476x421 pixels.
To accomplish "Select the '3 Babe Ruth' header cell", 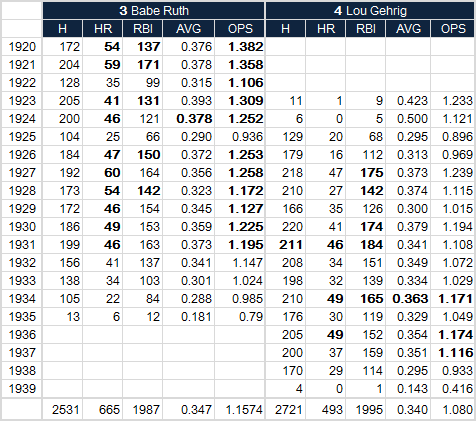I will [153, 10].
